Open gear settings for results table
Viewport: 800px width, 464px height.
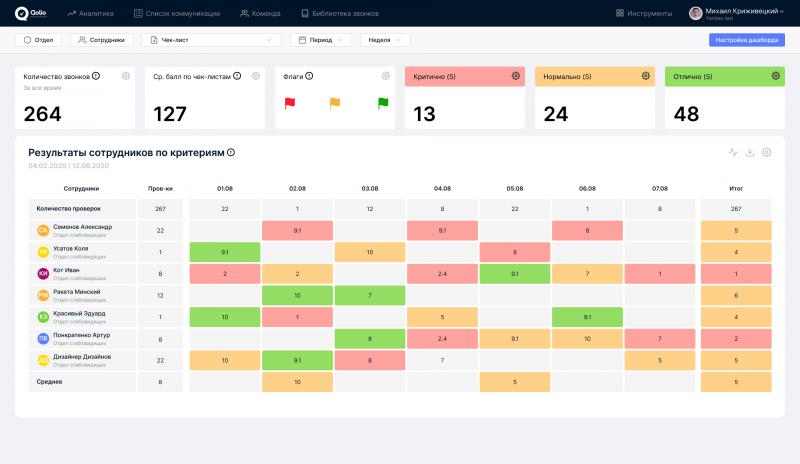[x=767, y=153]
